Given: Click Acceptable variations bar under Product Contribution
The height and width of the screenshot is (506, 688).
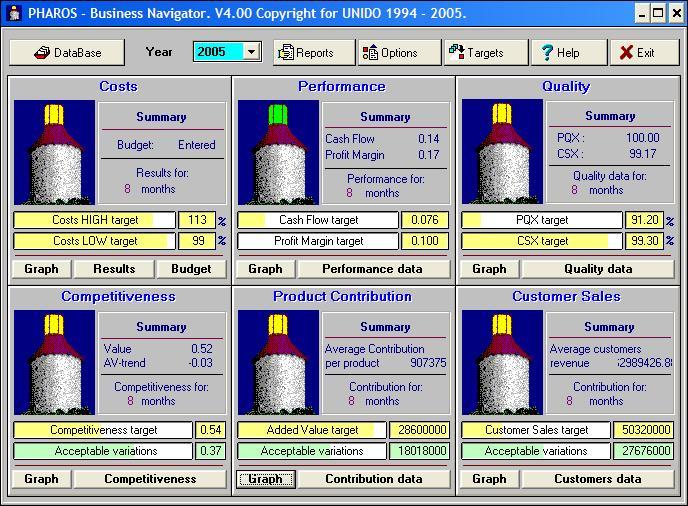Looking at the screenshot, I should [x=312, y=451].
